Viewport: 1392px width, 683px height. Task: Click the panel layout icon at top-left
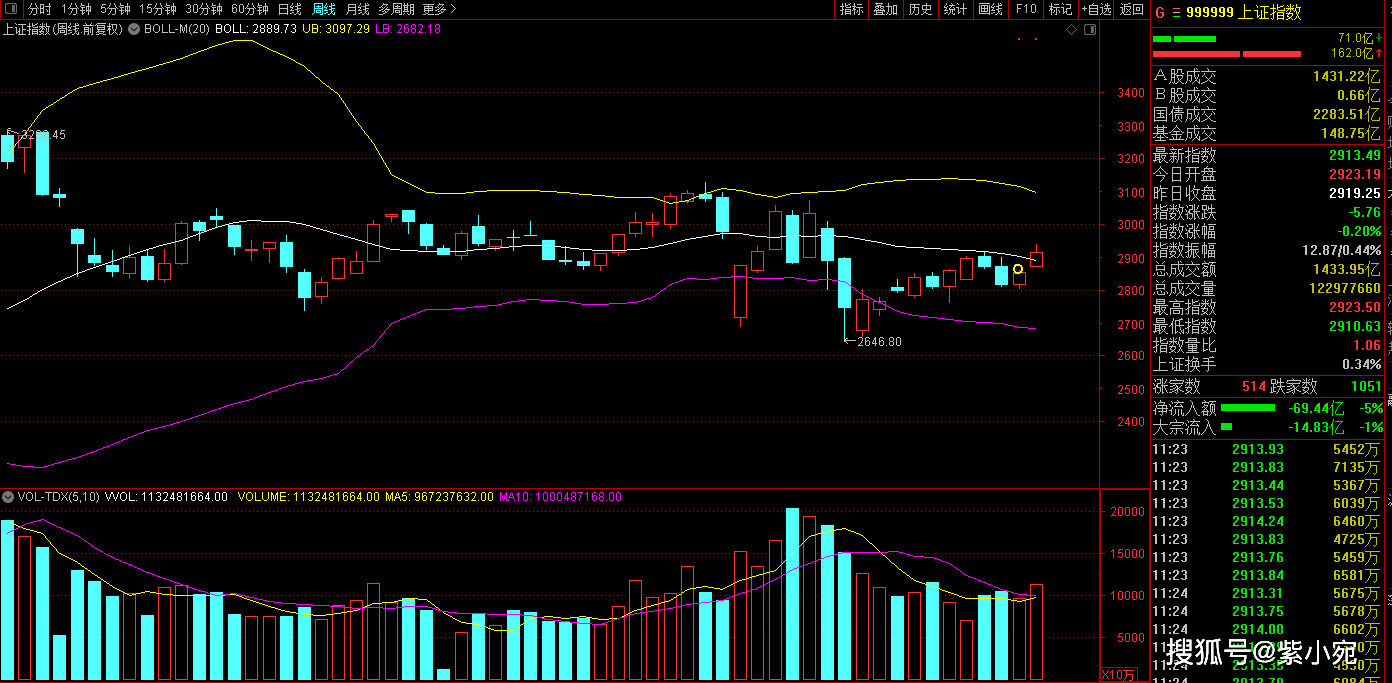12,9
